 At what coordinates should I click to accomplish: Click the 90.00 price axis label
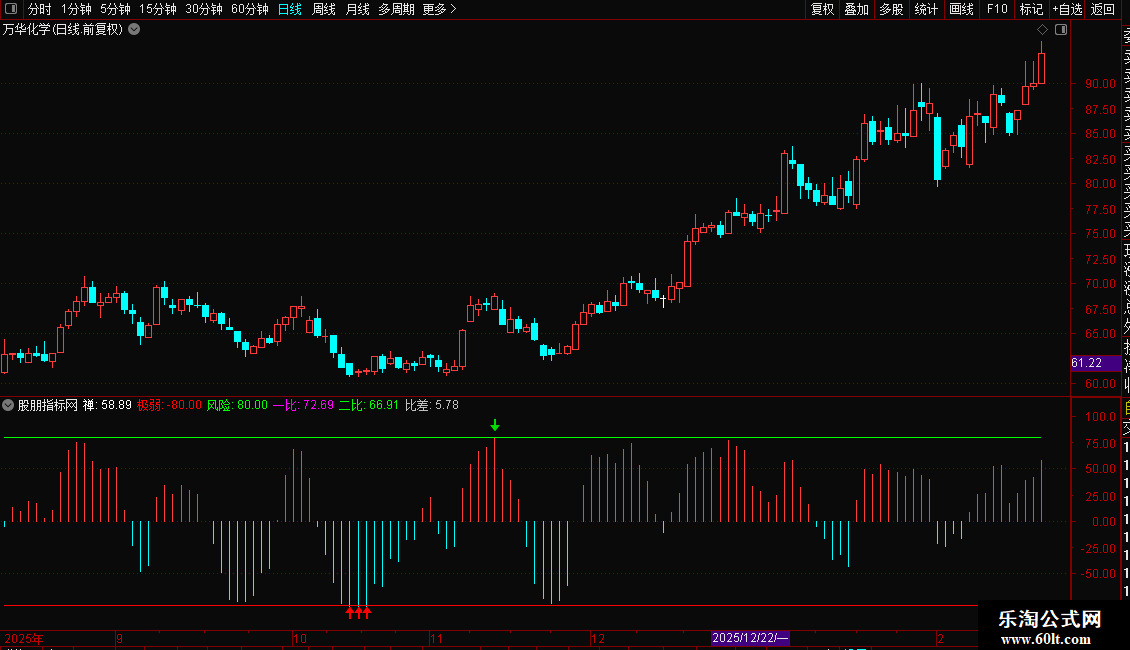coord(1100,84)
